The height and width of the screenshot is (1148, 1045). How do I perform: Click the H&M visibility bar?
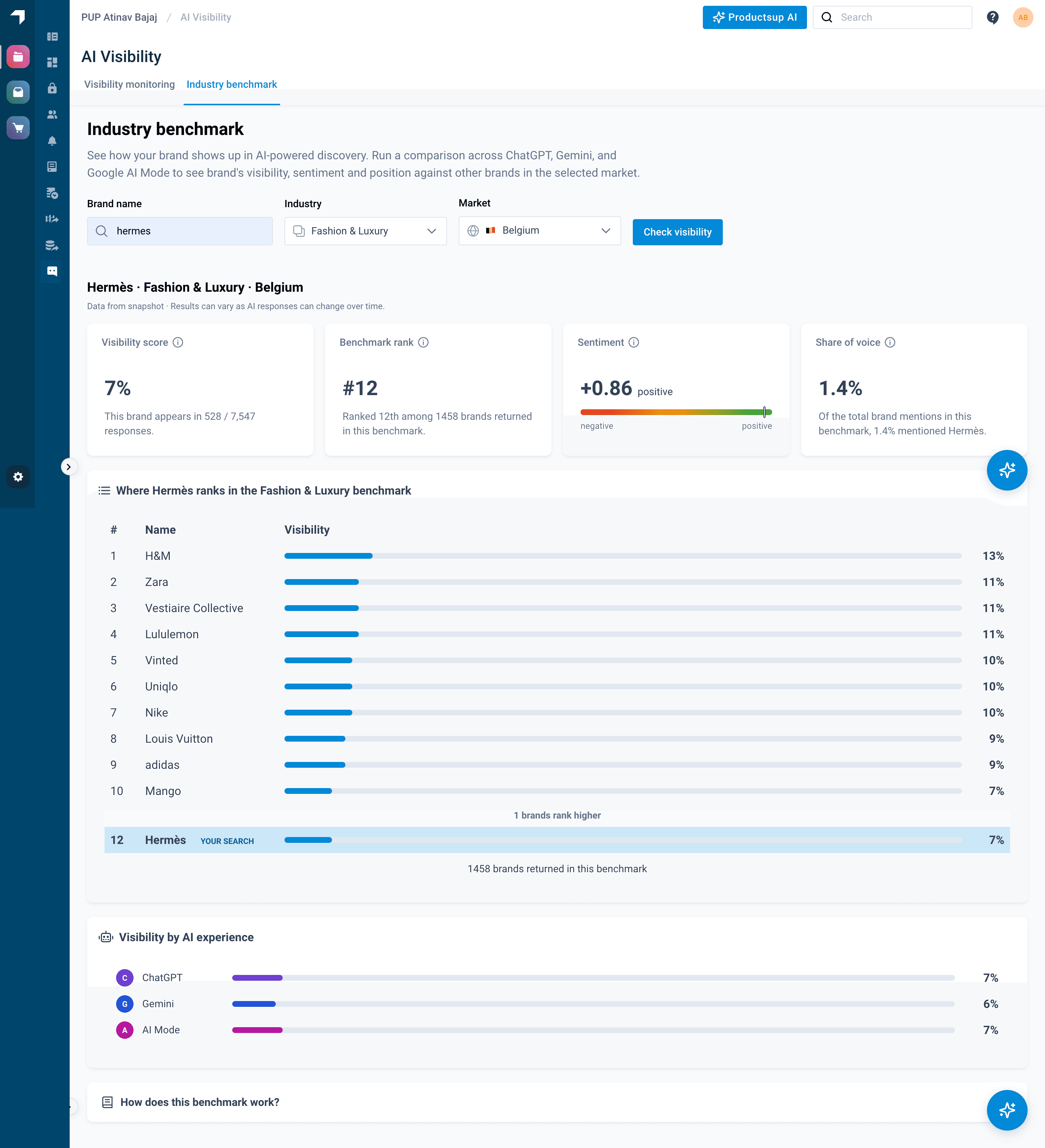coord(623,556)
